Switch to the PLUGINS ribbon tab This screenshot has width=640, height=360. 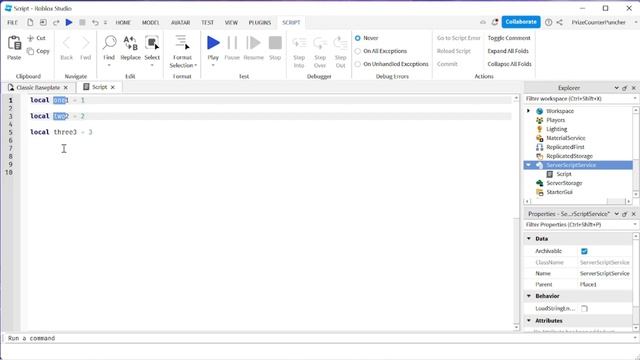coord(260,22)
